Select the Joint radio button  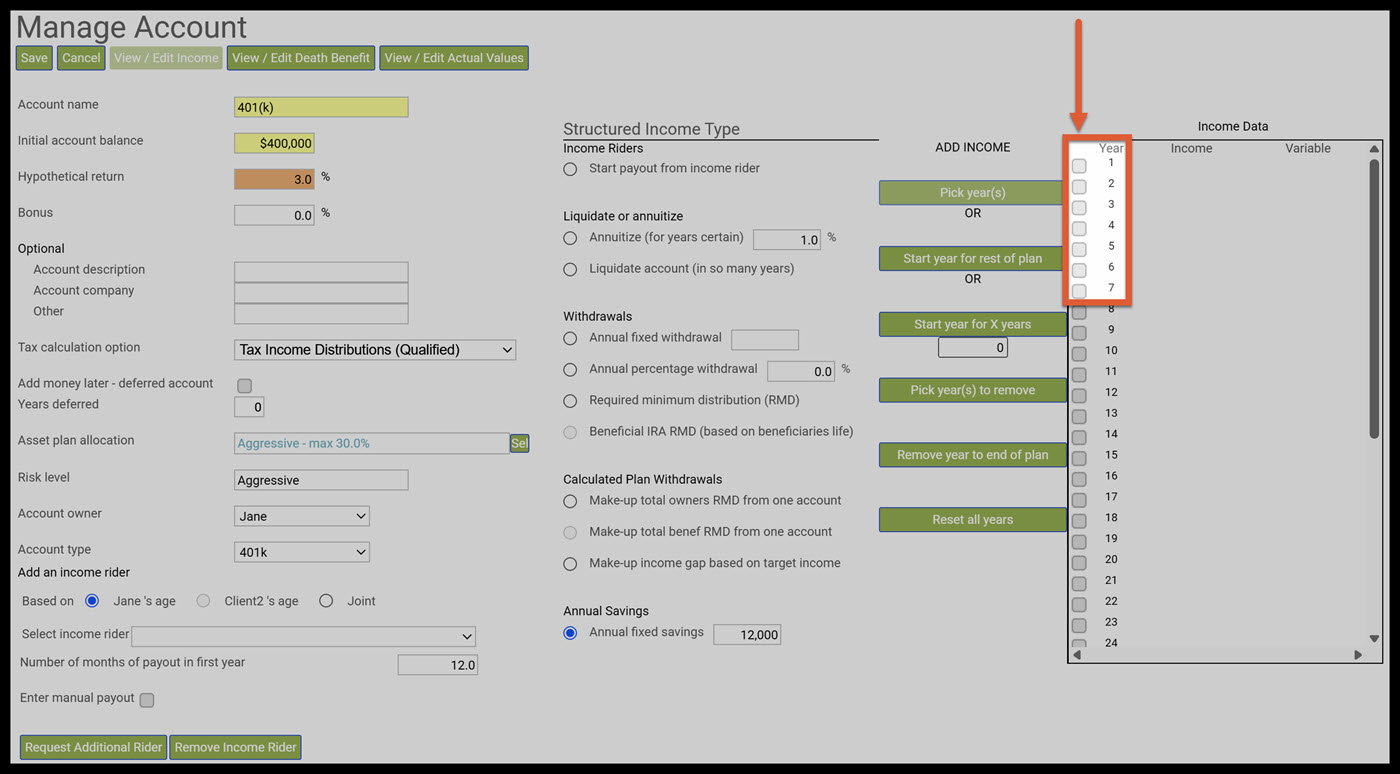click(x=326, y=601)
